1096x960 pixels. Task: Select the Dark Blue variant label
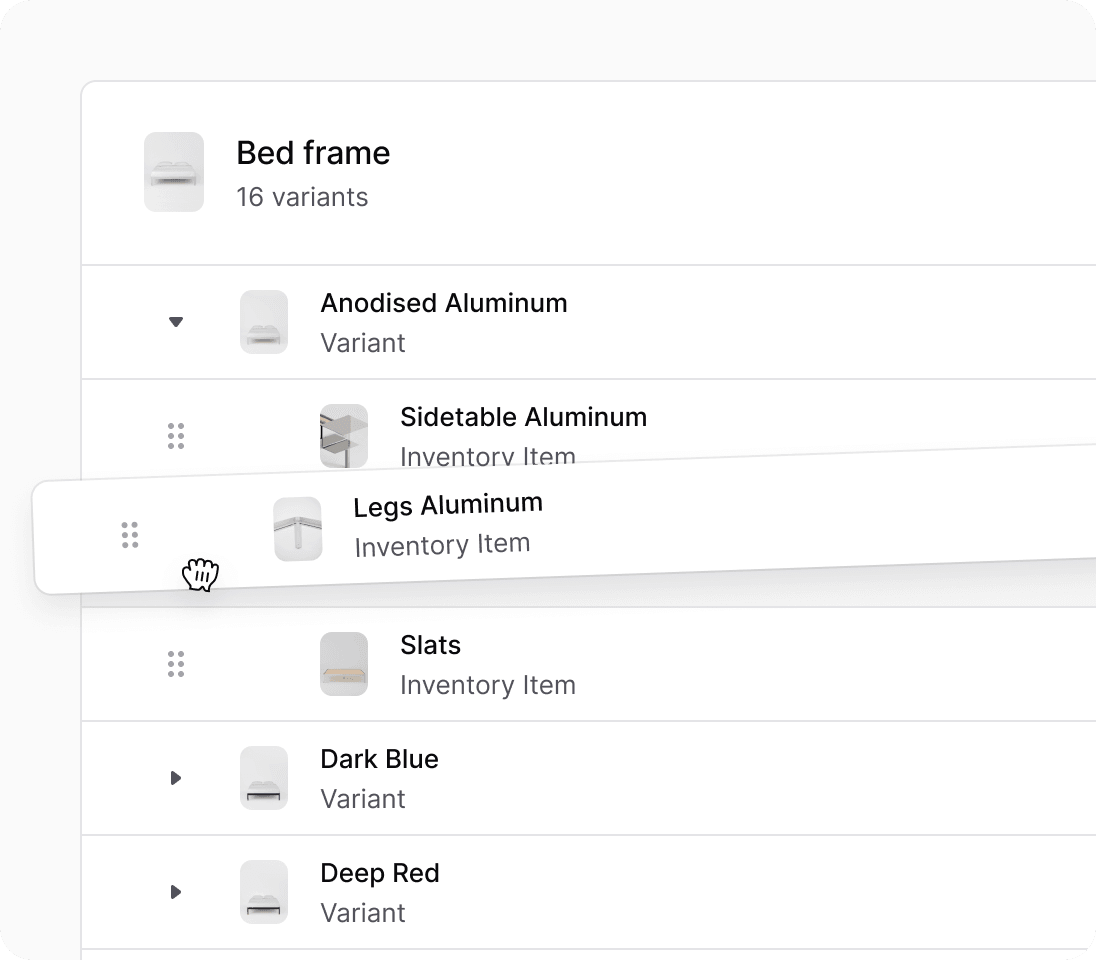[380, 759]
